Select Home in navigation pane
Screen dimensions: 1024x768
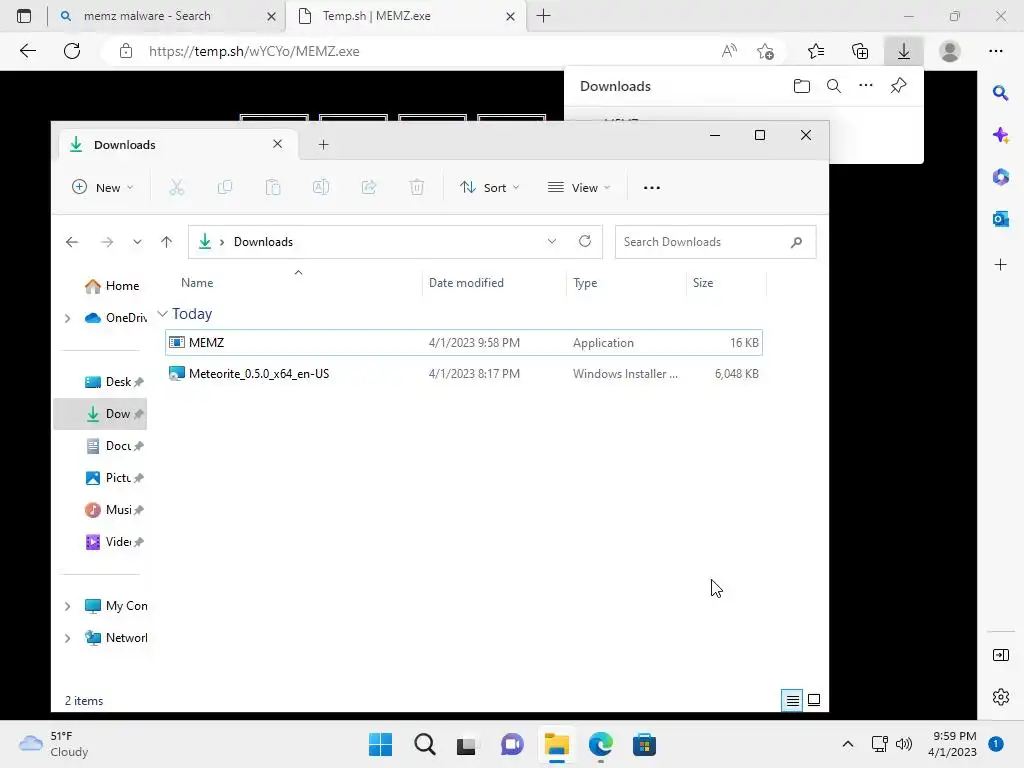111,286
